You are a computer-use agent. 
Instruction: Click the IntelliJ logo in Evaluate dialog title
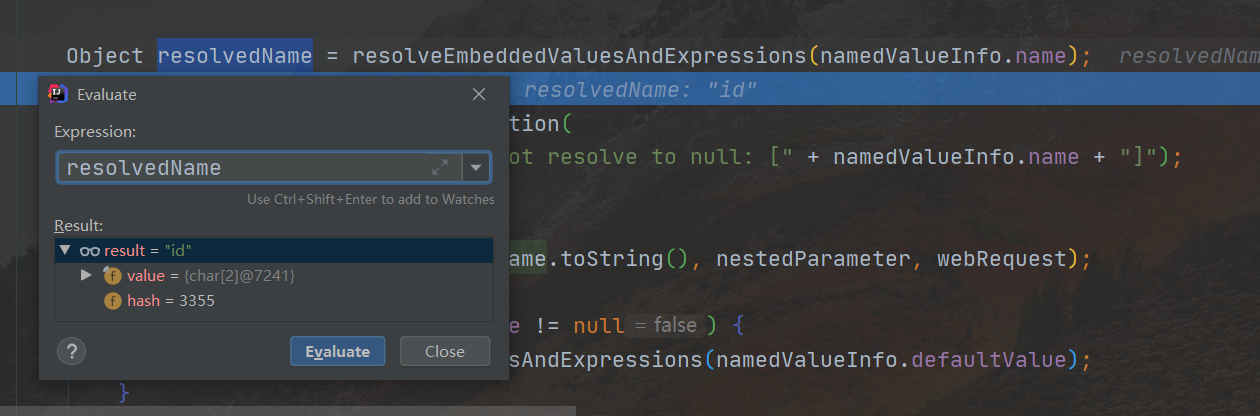point(58,95)
